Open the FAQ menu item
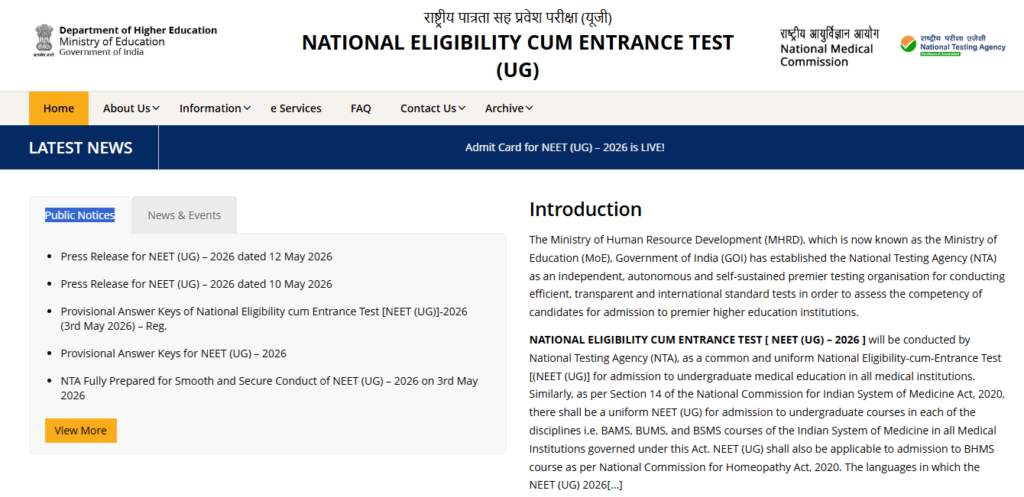Viewport: 1024px width, 497px height. pos(360,108)
